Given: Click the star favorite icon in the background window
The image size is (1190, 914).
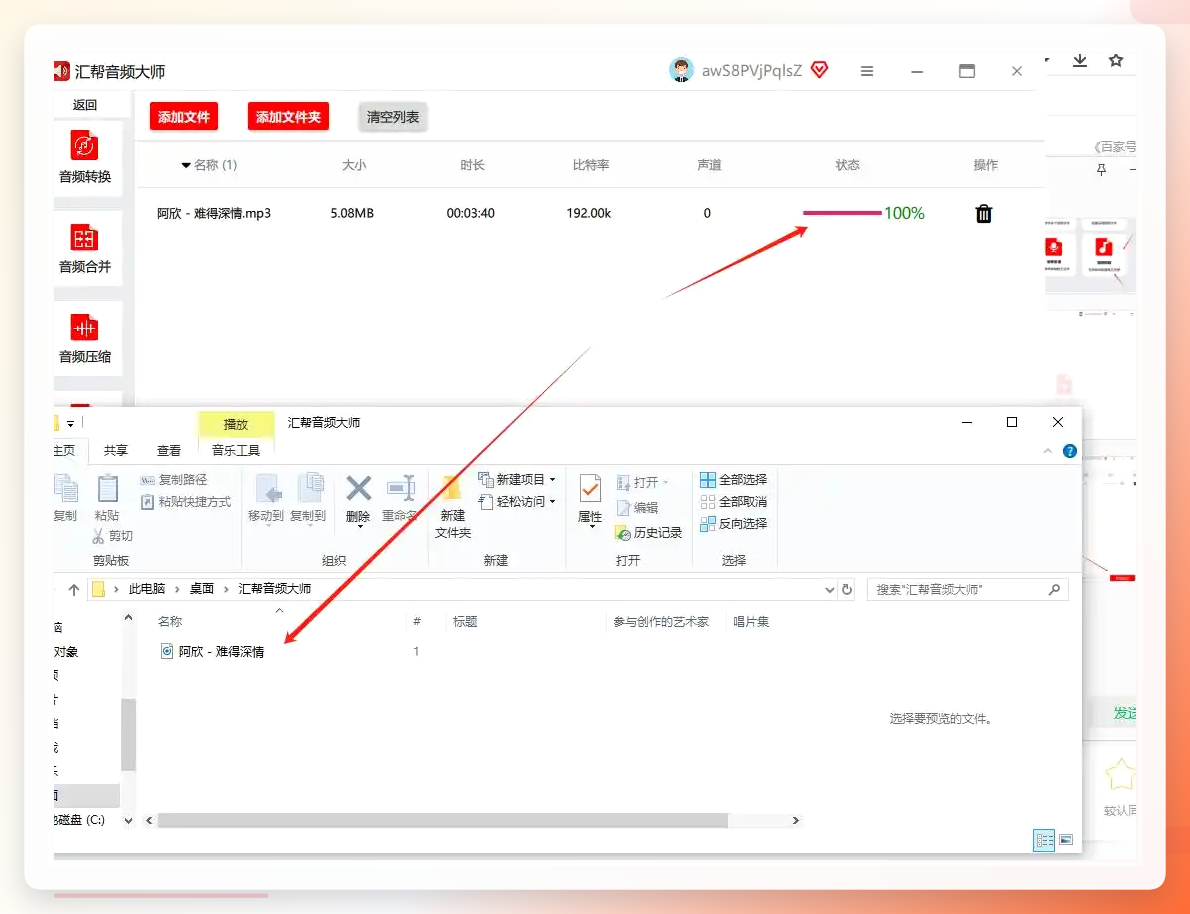Looking at the screenshot, I should pos(1116,60).
